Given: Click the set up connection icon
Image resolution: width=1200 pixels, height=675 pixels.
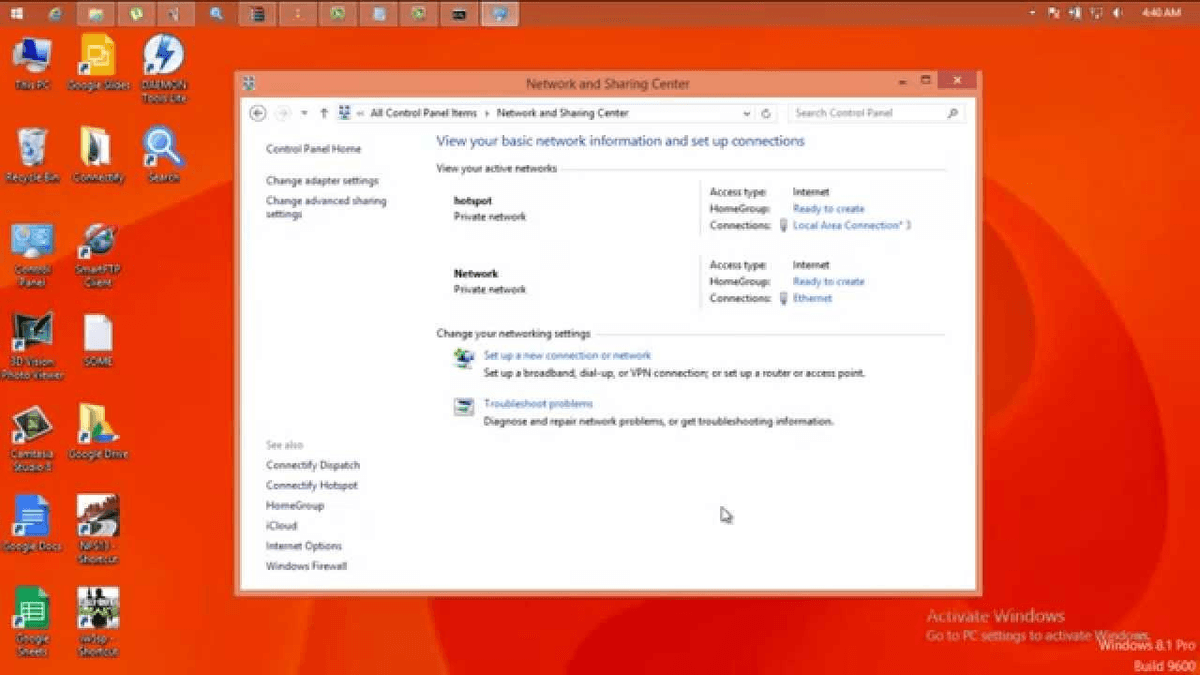Looking at the screenshot, I should tap(463, 359).
